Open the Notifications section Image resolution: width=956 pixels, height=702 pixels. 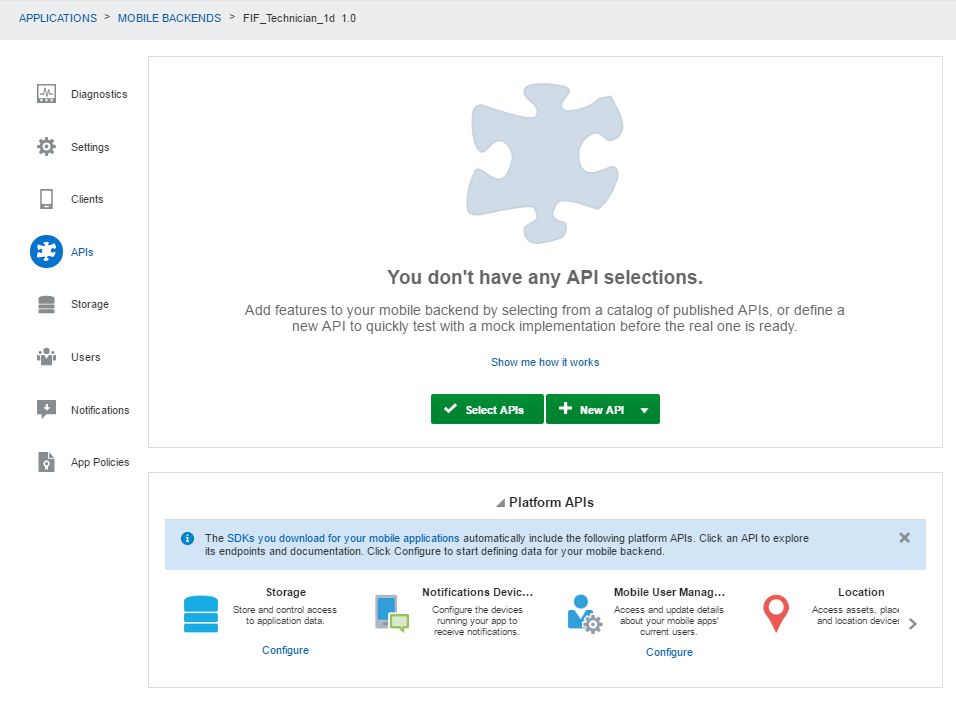pos(46,409)
